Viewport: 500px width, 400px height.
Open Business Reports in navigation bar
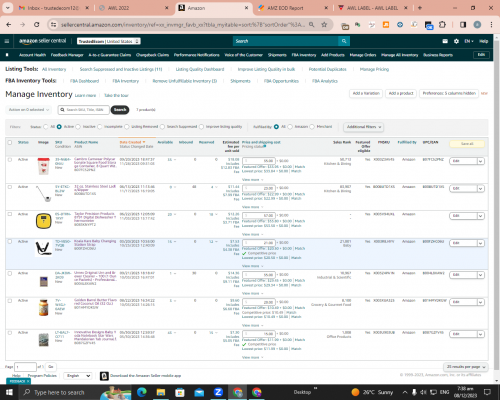coord(438,55)
